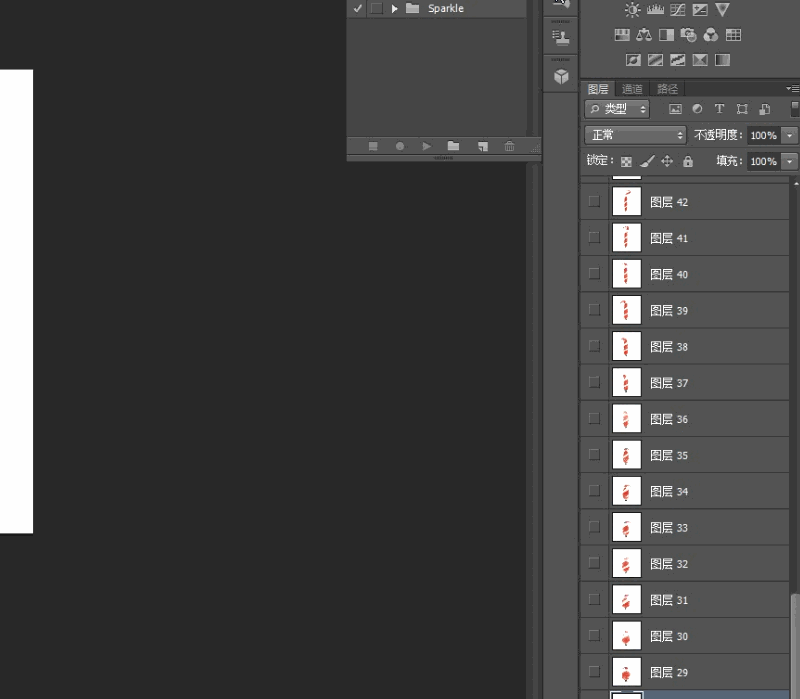
Task: Add a Curves adjustment layer
Action: 678,10
